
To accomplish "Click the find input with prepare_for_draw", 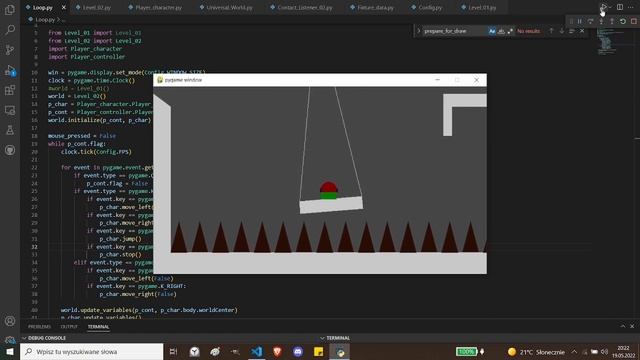I will click(x=455, y=31).
